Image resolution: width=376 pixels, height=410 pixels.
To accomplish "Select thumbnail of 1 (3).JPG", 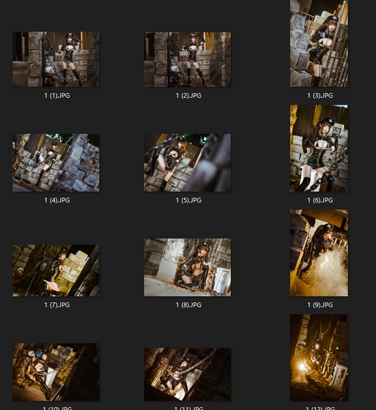I will [x=319, y=43].
